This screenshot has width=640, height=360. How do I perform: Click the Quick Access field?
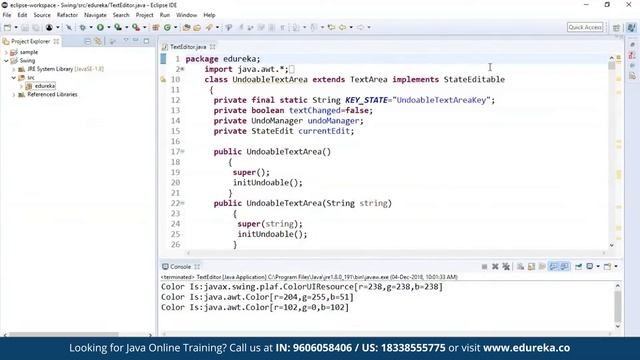pyautogui.click(x=585, y=27)
